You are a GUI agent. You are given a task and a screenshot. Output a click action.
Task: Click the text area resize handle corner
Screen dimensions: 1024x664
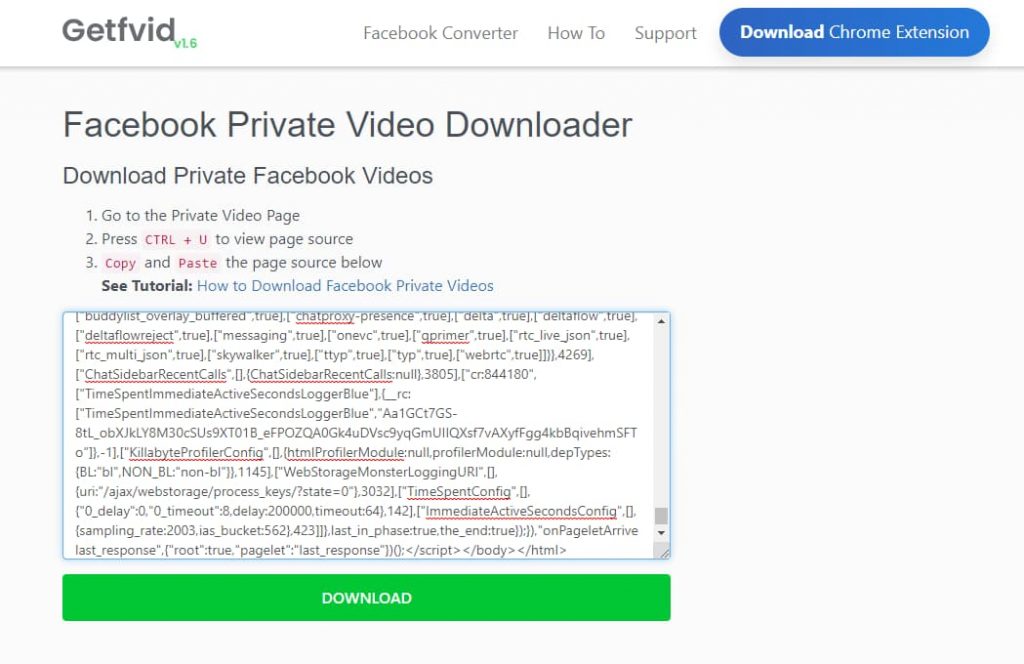point(664,553)
